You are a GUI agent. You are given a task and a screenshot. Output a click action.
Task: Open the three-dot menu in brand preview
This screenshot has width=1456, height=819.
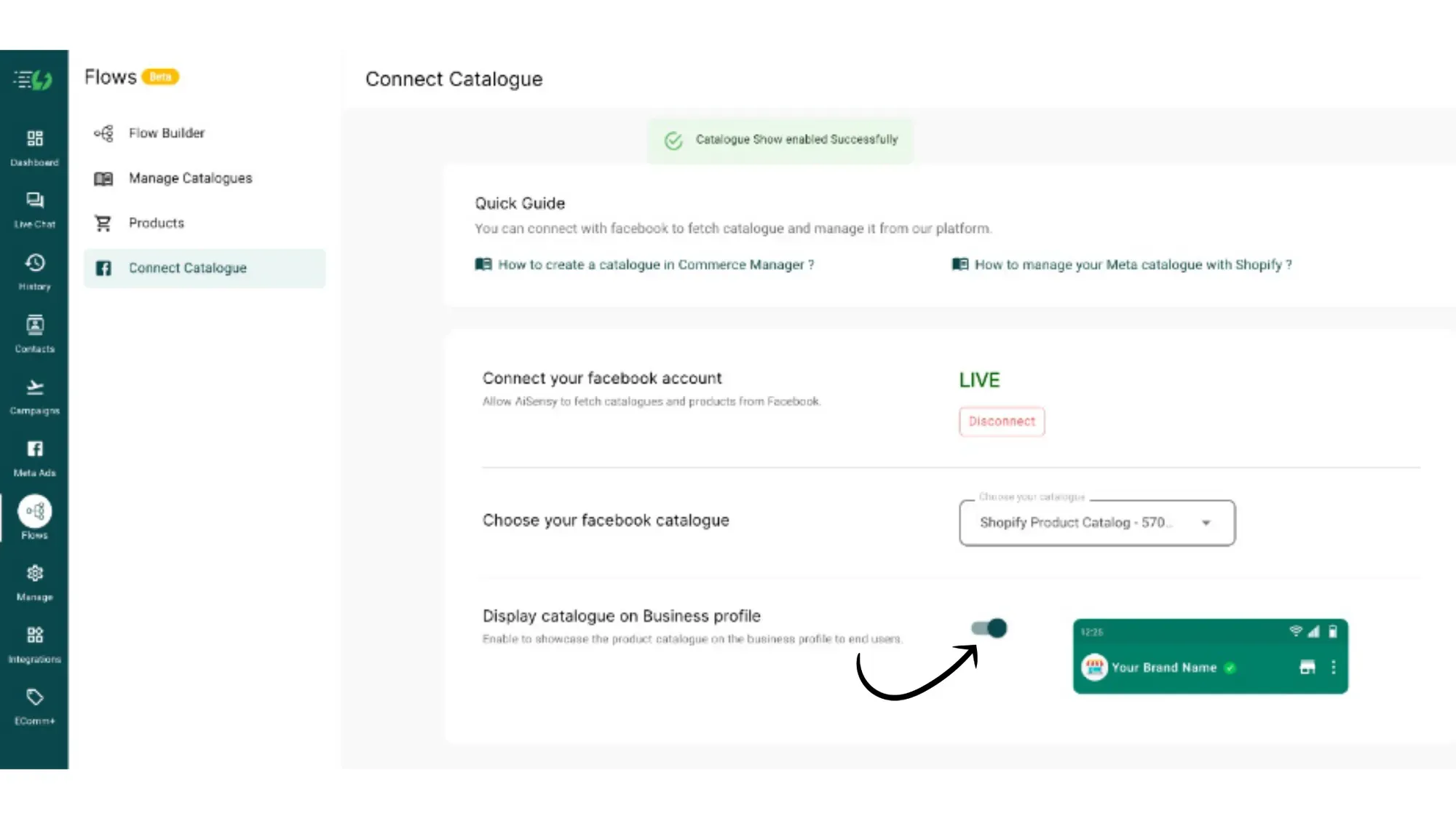click(1334, 667)
